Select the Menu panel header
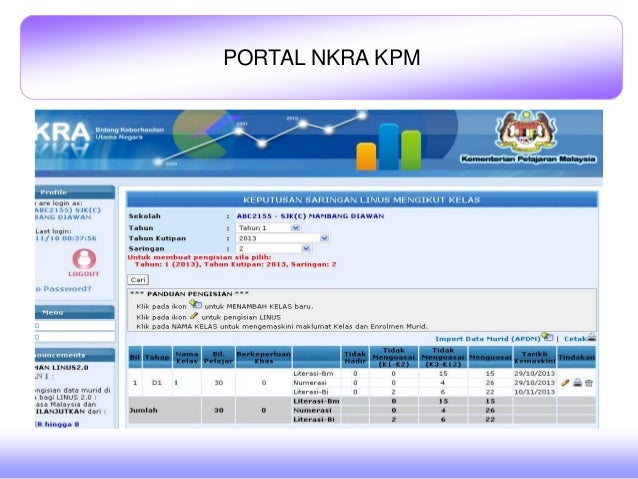Viewport: 638px width, 479px height. tap(75, 312)
